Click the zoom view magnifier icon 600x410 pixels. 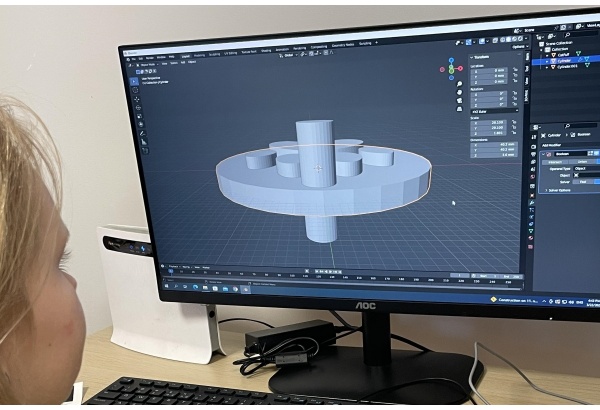pyautogui.click(x=459, y=84)
